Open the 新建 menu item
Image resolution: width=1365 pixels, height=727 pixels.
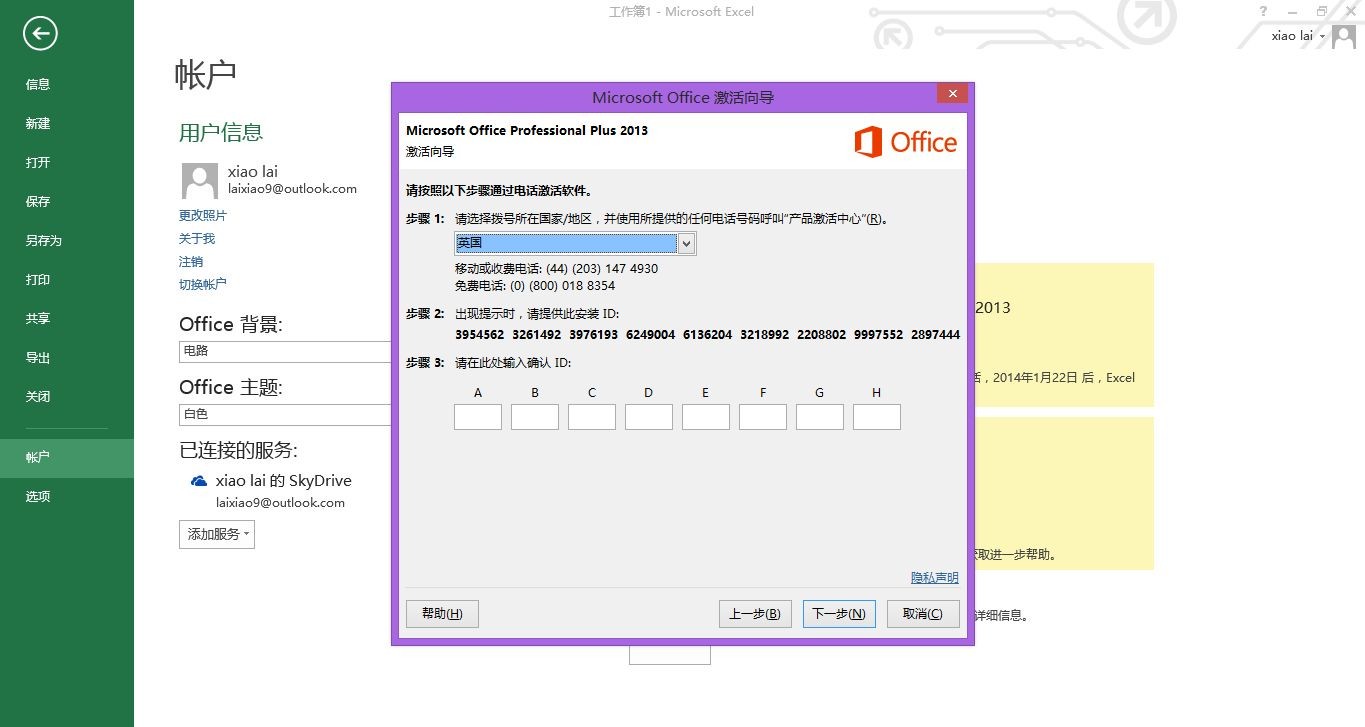pos(67,124)
